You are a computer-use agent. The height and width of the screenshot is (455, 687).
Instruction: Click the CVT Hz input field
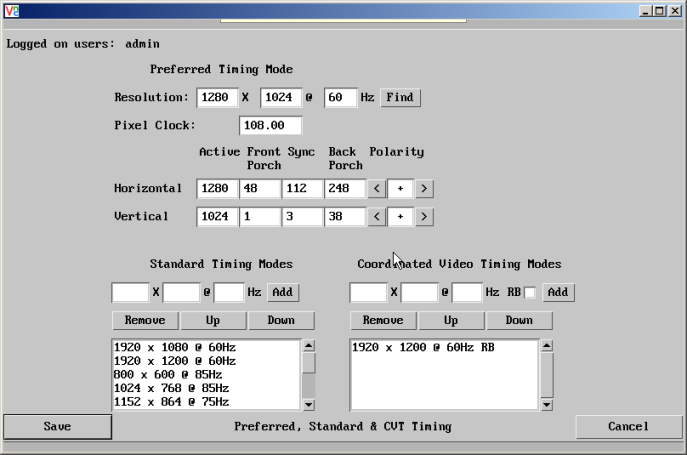tap(467, 292)
